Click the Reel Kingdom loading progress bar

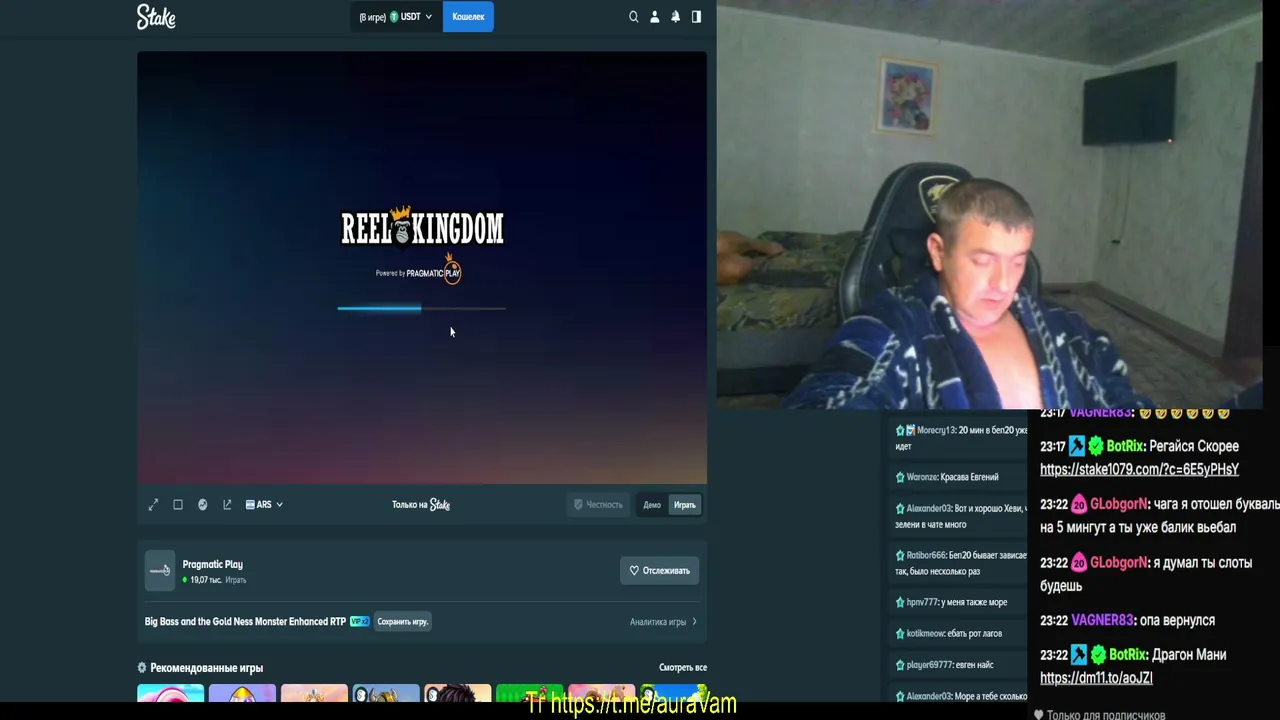pos(422,309)
